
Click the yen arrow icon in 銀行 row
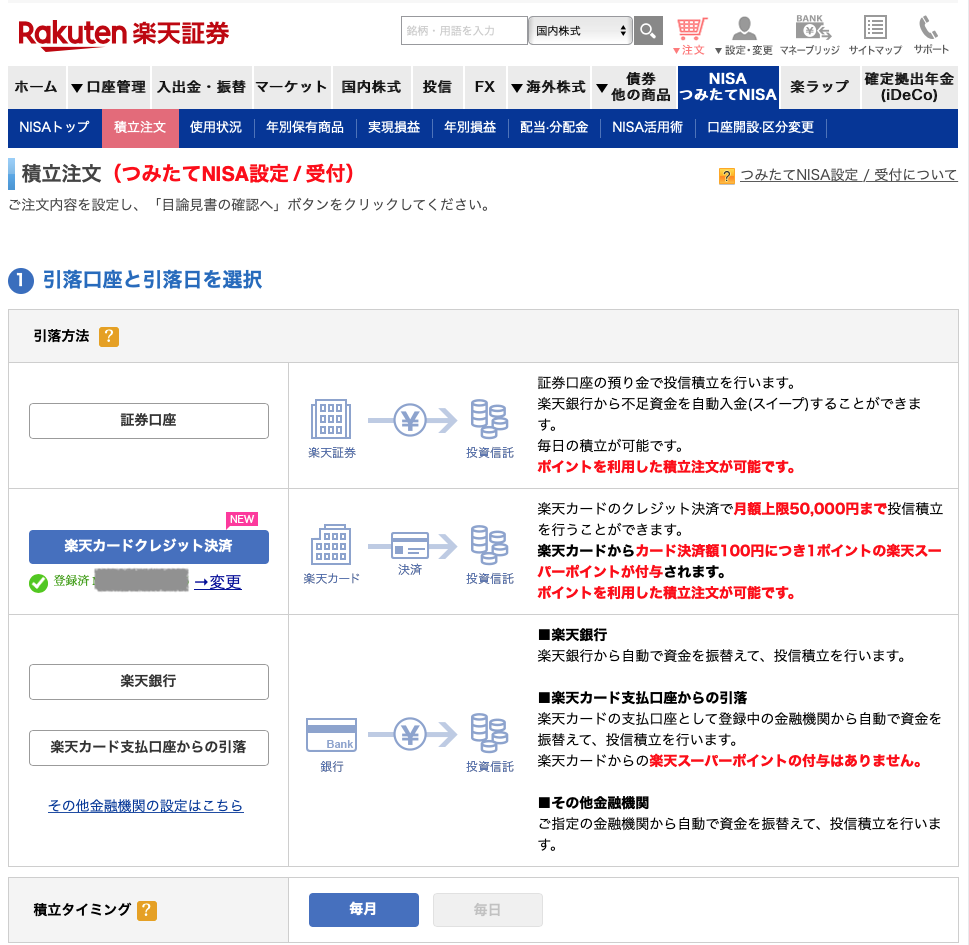[x=412, y=734]
